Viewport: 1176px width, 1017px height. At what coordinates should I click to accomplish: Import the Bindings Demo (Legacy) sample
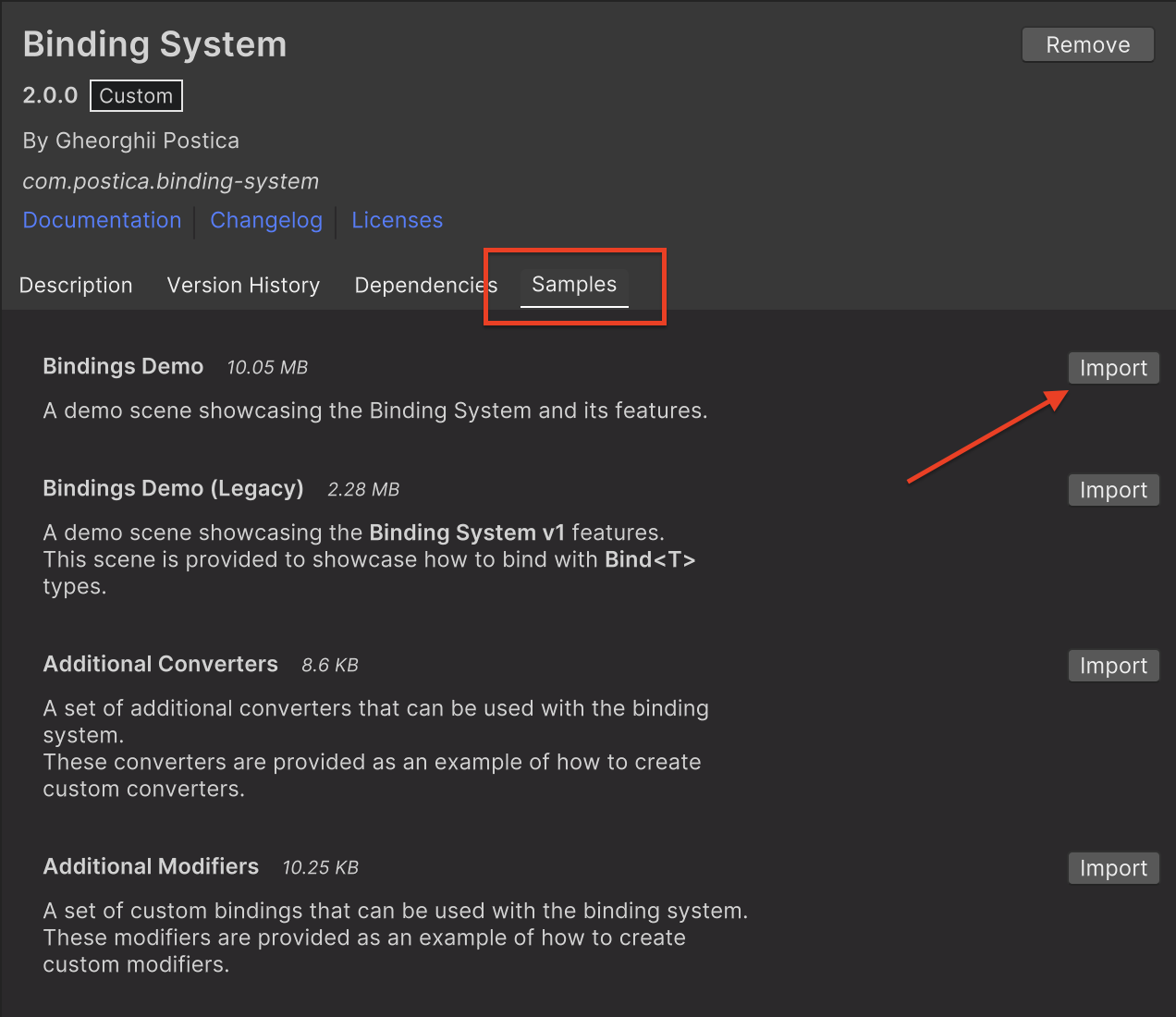click(x=1113, y=490)
